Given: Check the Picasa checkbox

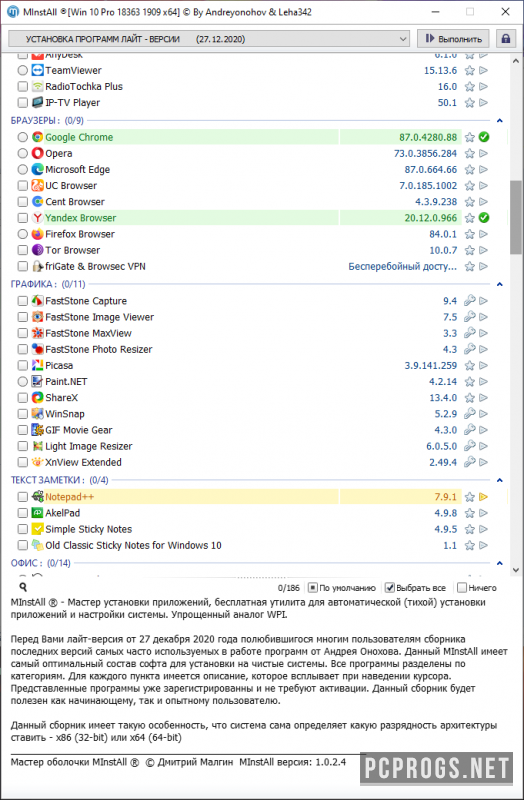Looking at the screenshot, I should pos(22,365).
